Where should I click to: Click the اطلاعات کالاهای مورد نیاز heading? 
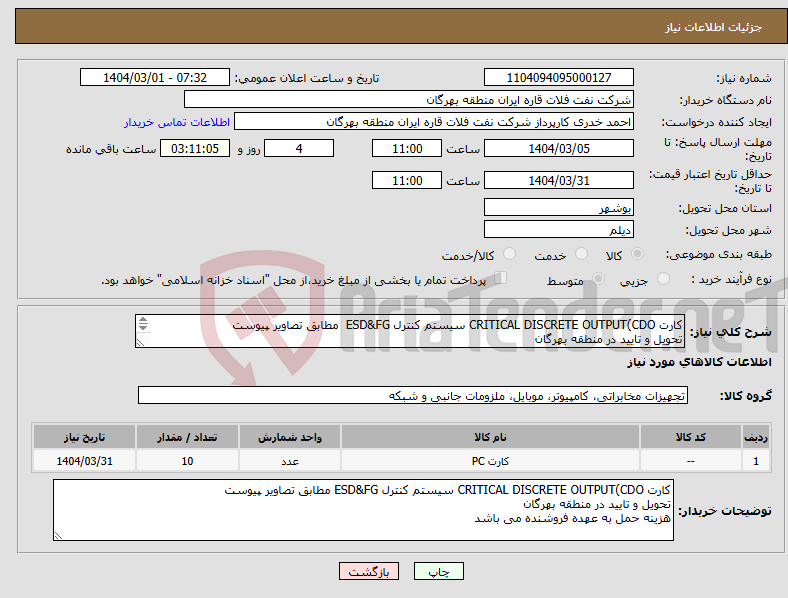click(699, 362)
